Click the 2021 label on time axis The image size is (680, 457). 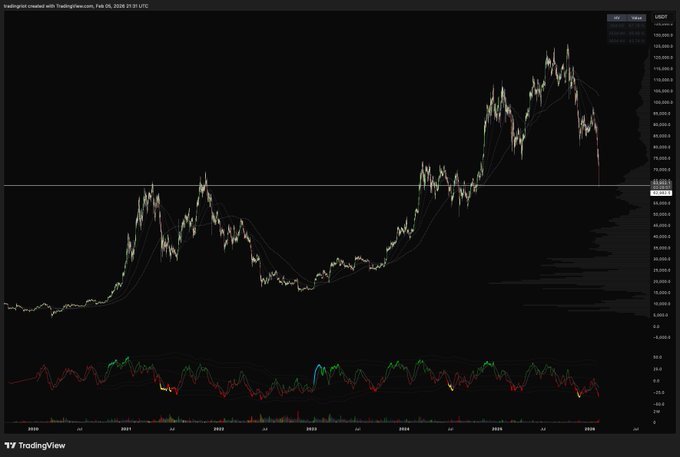pos(126,429)
